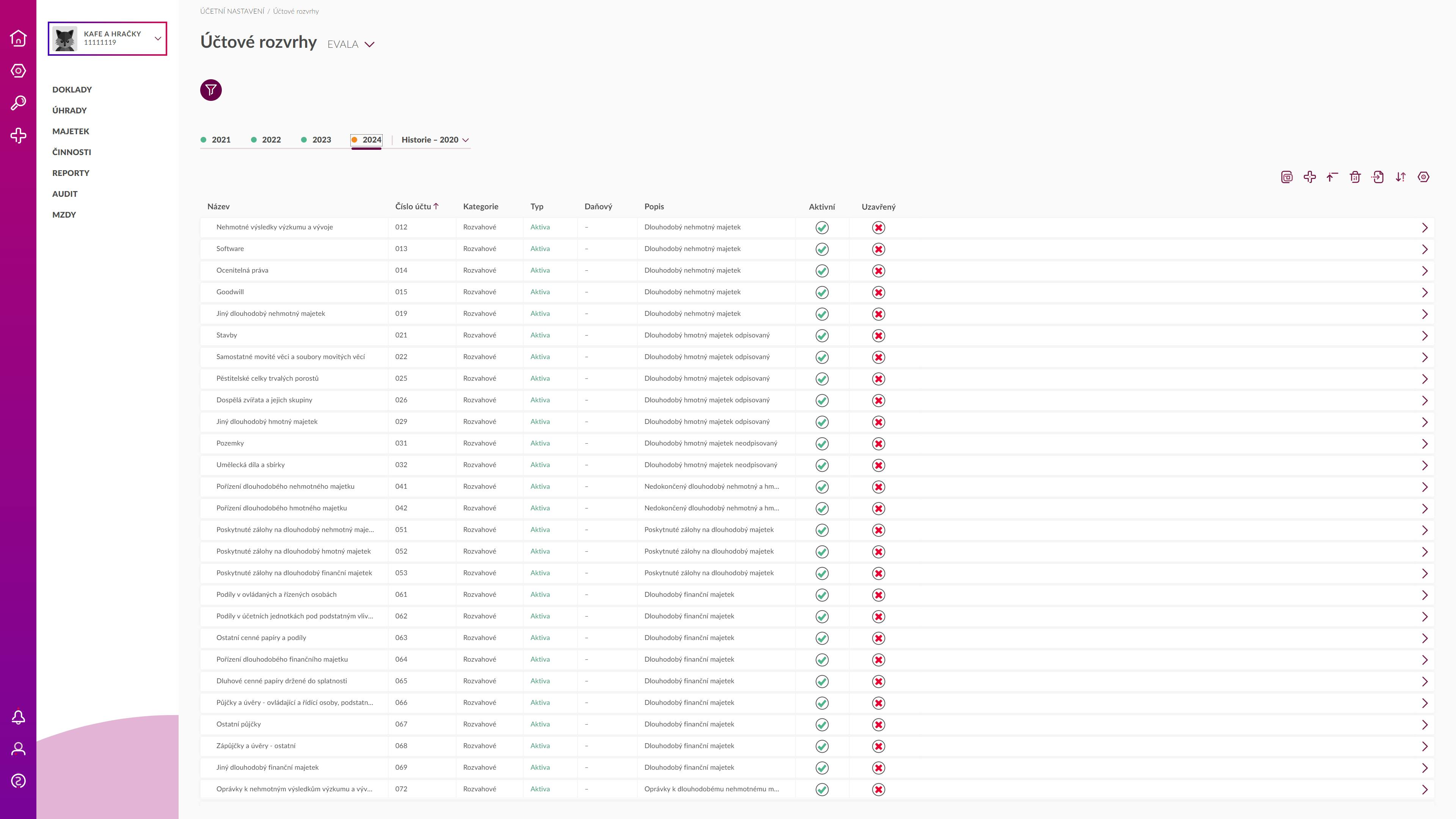Open detail chevron for account 072 row
1456x819 pixels.
(1425, 789)
